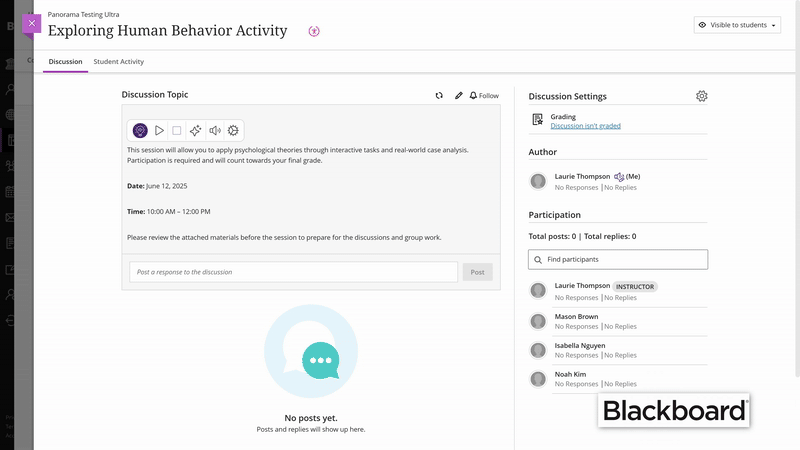This screenshot has height=450, width=800.
Task: Click the speaker volume icon in toolbar
Action: [x=214, y=130]
